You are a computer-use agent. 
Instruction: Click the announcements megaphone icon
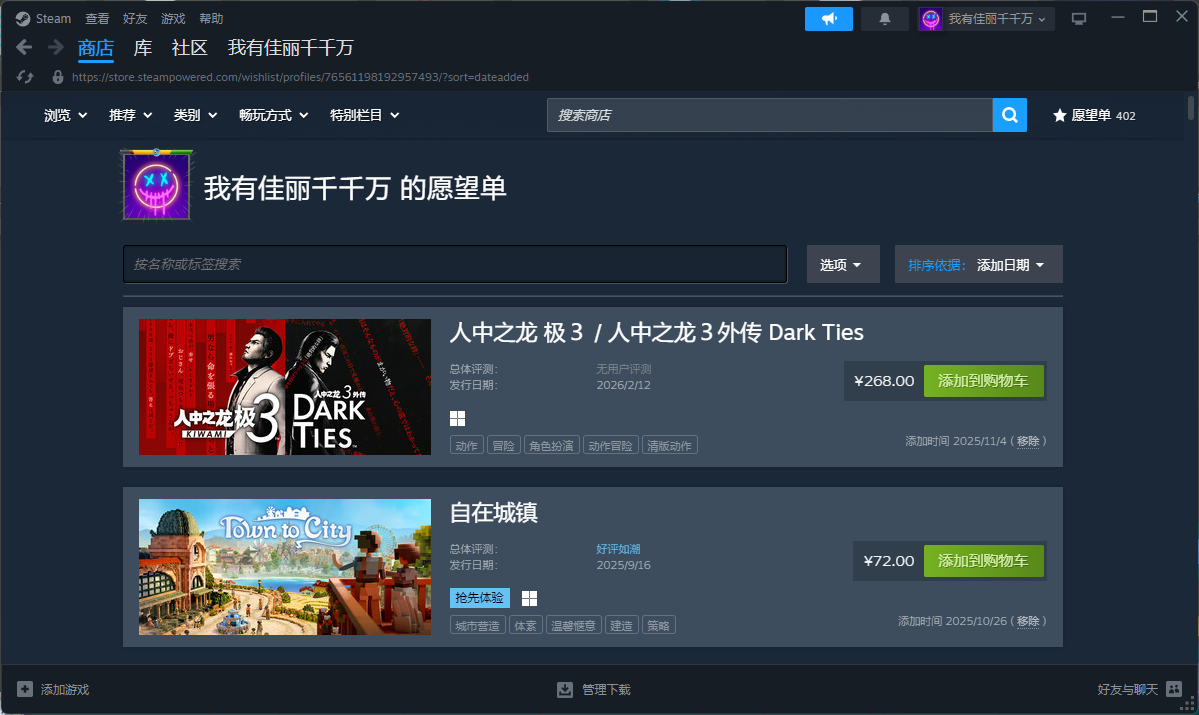(828, 19)
